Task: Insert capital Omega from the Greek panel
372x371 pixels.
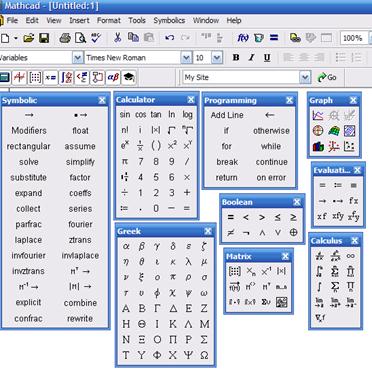Action: tap(204, 355)
